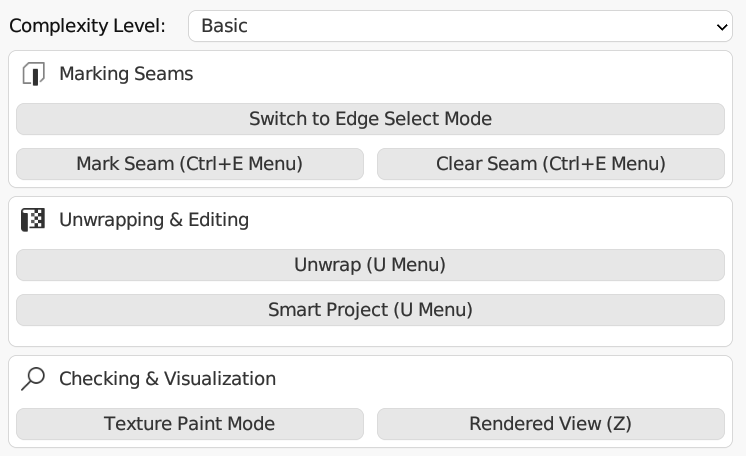746x456 pixels.
Task: Click the Checking & Visualization heading text
Action: pos(167,379)
